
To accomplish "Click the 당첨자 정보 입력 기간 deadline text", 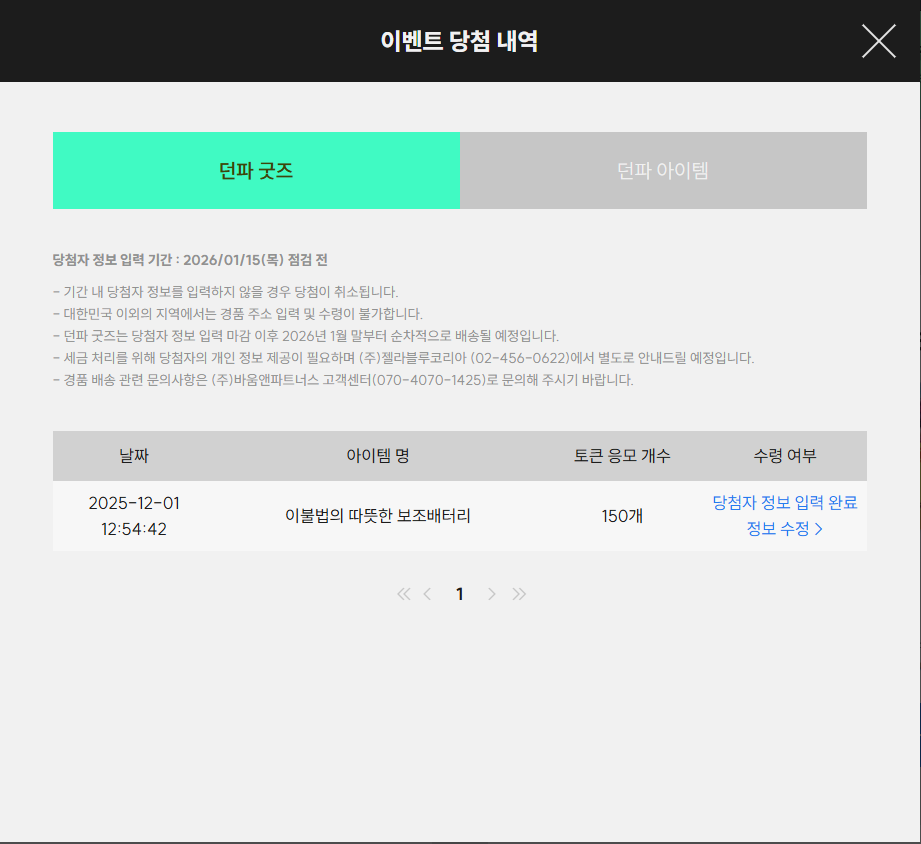I will point(190,260).
